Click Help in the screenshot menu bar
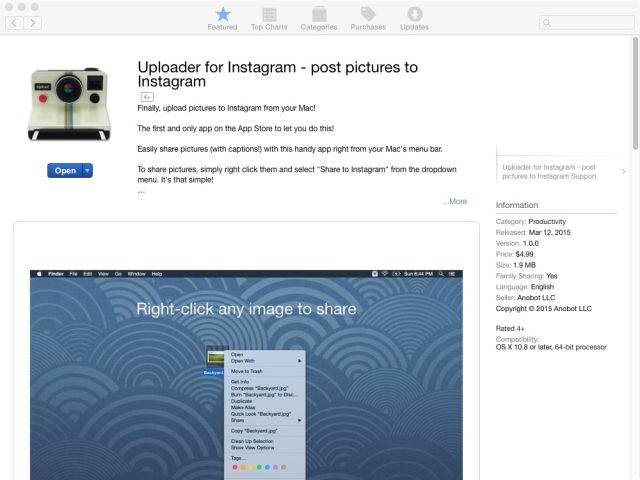Image resolution: width=640 pixels, height=480 pixels. (x=157, y=274)
